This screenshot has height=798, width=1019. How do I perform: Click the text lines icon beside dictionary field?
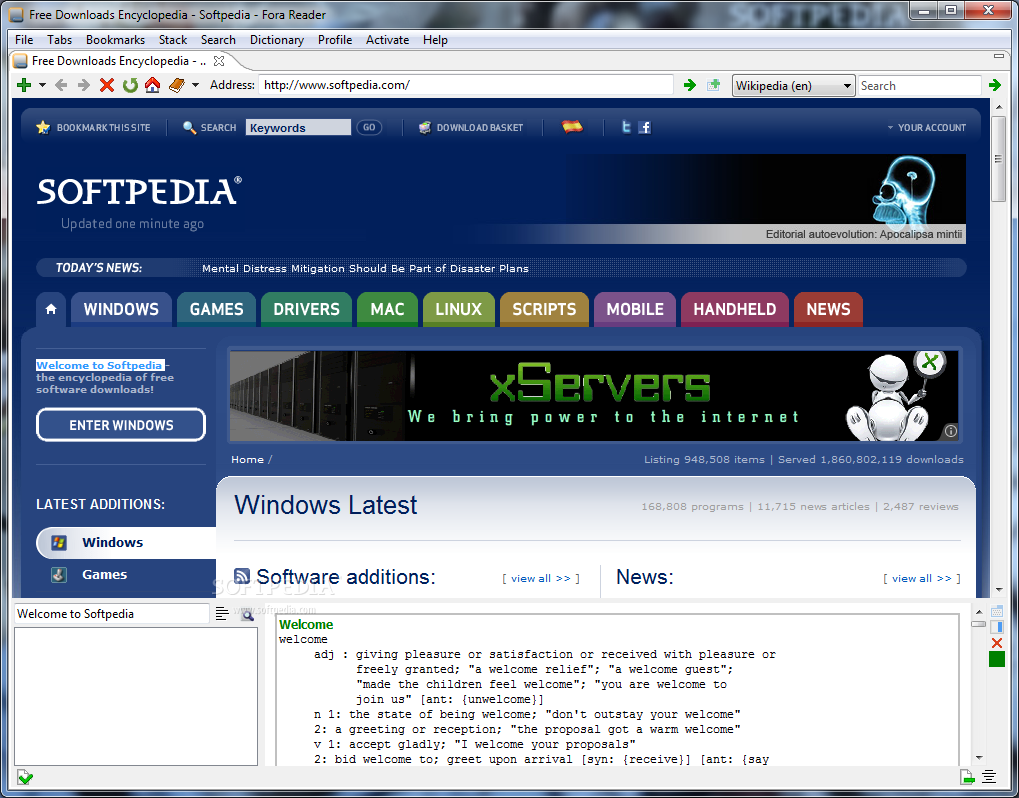(222, 613)
